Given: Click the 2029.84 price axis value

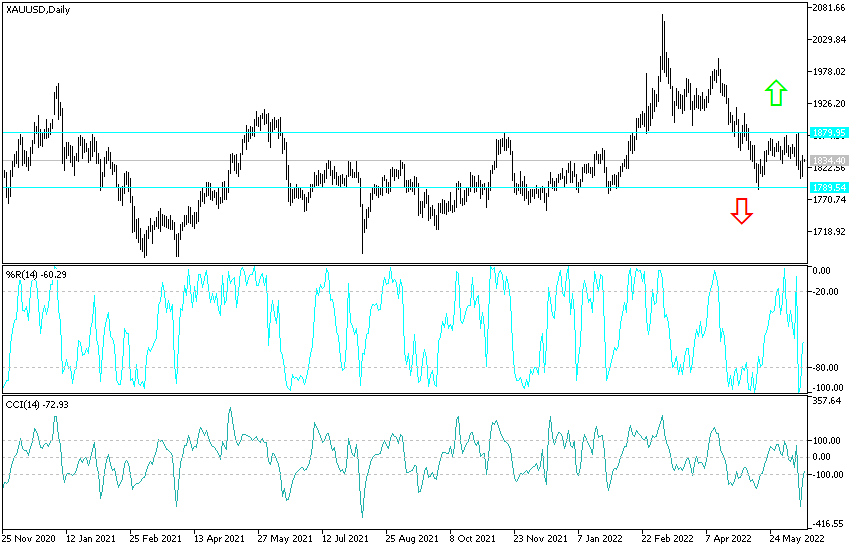Looking at the screenshot, I should [x=829, y=39].
